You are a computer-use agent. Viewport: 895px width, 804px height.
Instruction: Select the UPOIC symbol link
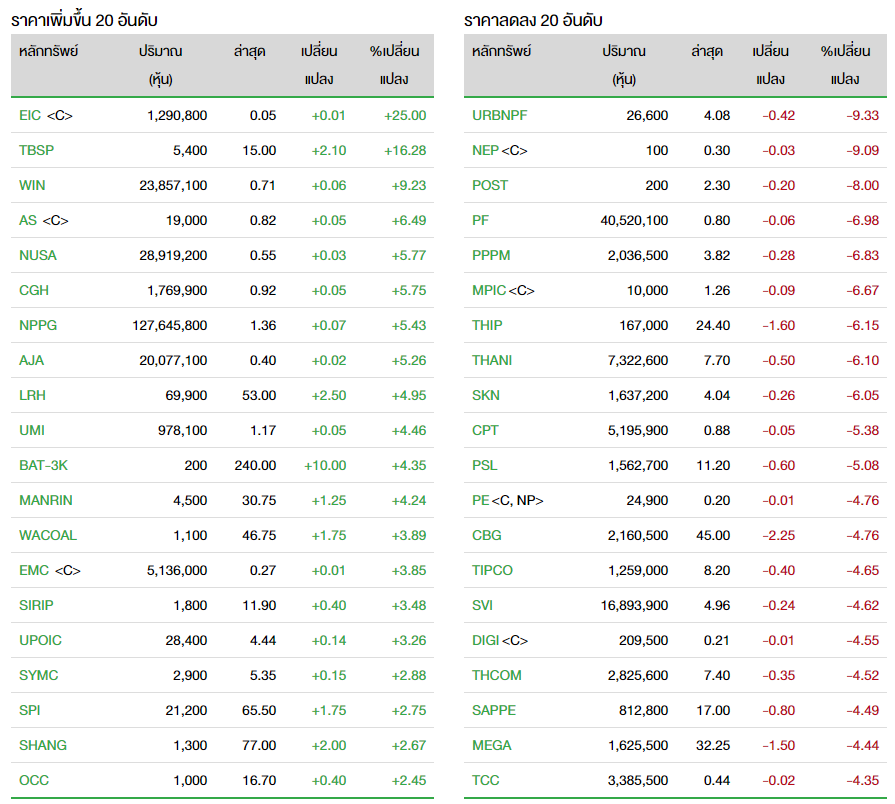[x=40, y=641]
